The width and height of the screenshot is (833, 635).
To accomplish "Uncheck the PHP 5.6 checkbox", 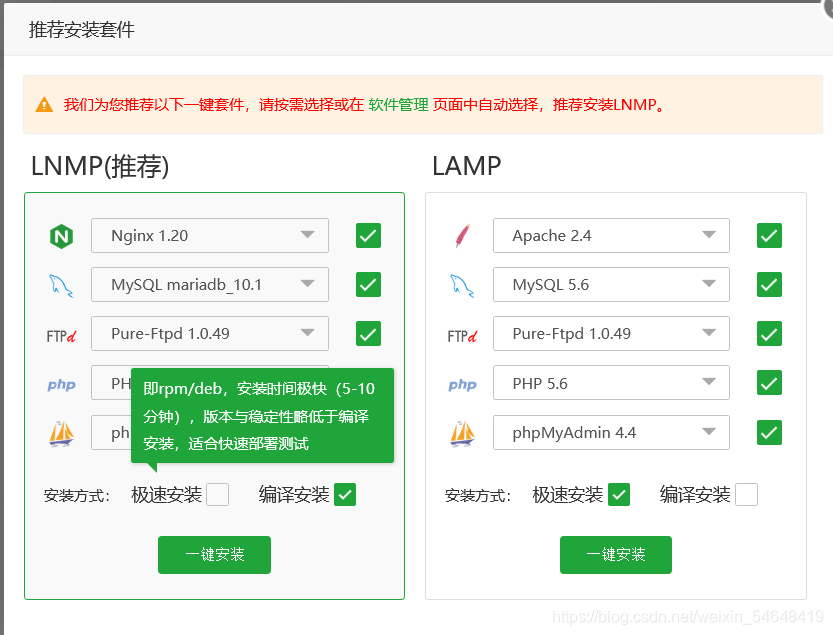I will click(769, 383).
